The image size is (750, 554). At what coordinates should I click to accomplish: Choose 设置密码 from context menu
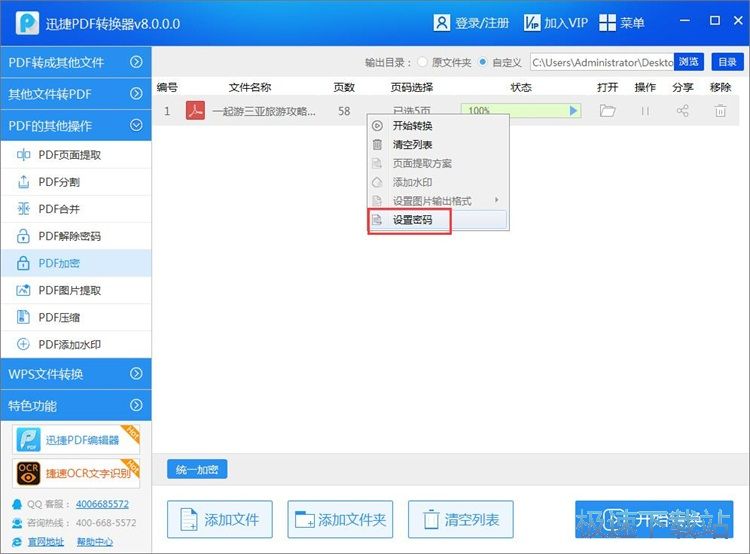pyautogui.click(x=438, y=220)
